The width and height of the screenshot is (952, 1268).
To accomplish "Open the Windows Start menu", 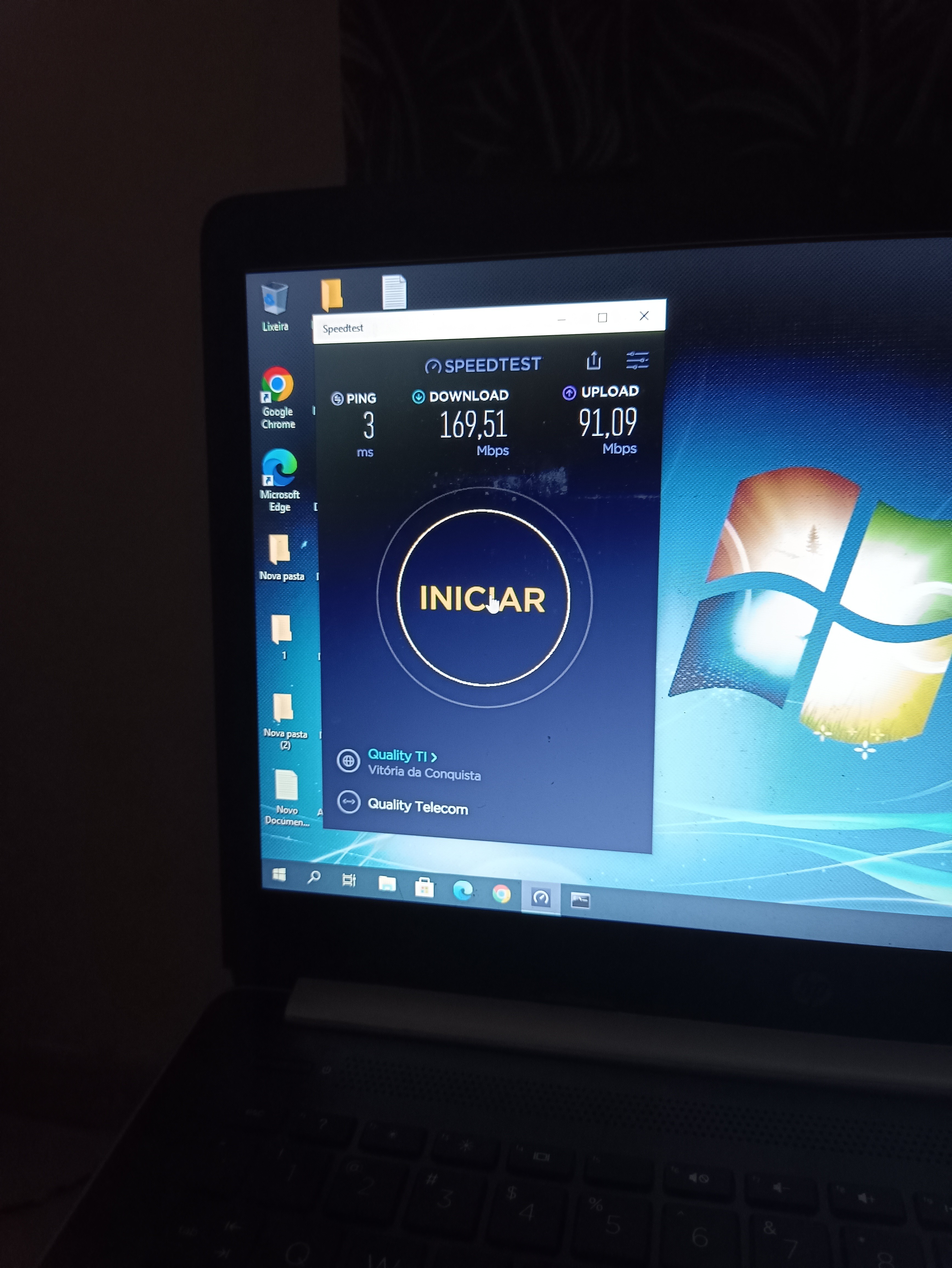I will coord(279,875).
